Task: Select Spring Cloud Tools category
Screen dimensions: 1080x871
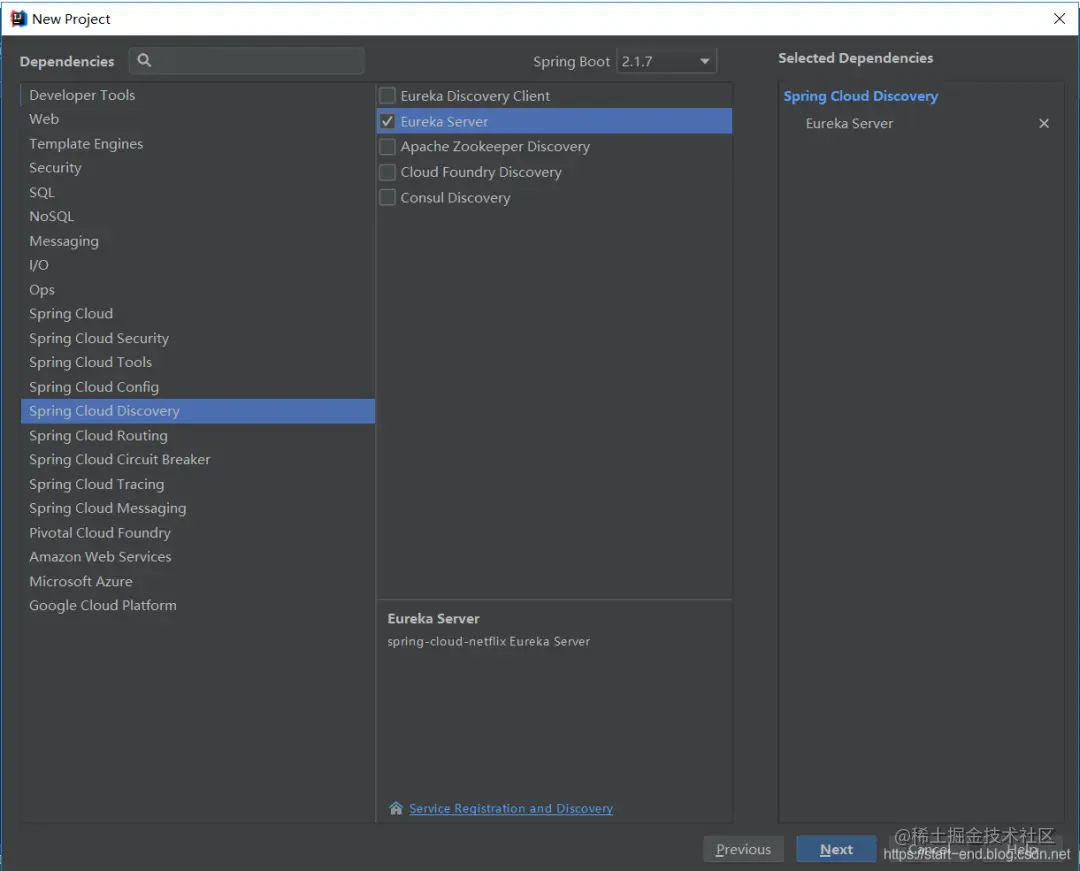Action: (198, 362)
